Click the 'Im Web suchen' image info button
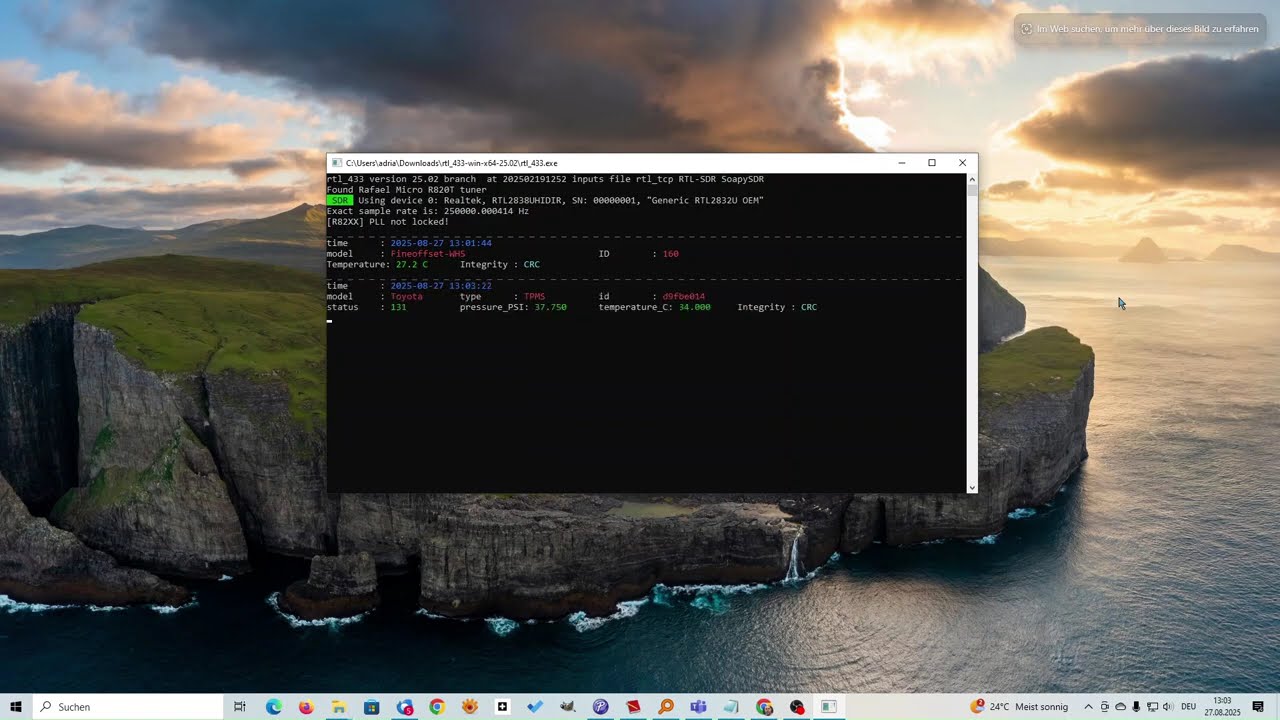Viewport: 1280px width, 720px height. tap(1140, 29)
